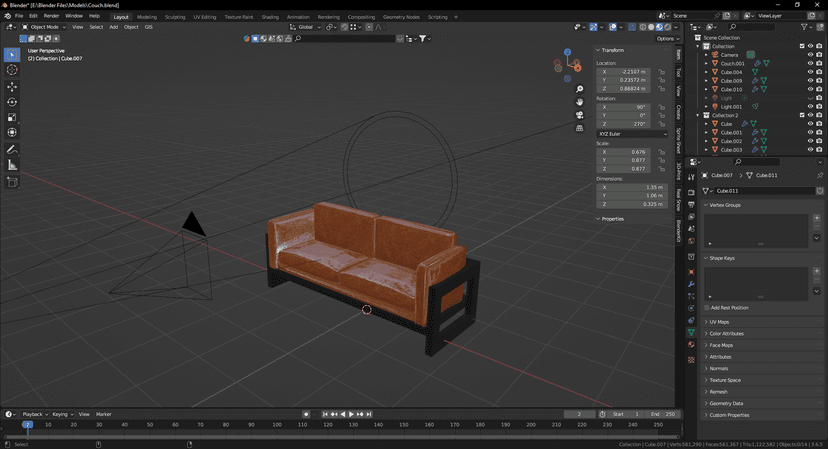
Task: Click the play animation button
Action: point(351,414)
